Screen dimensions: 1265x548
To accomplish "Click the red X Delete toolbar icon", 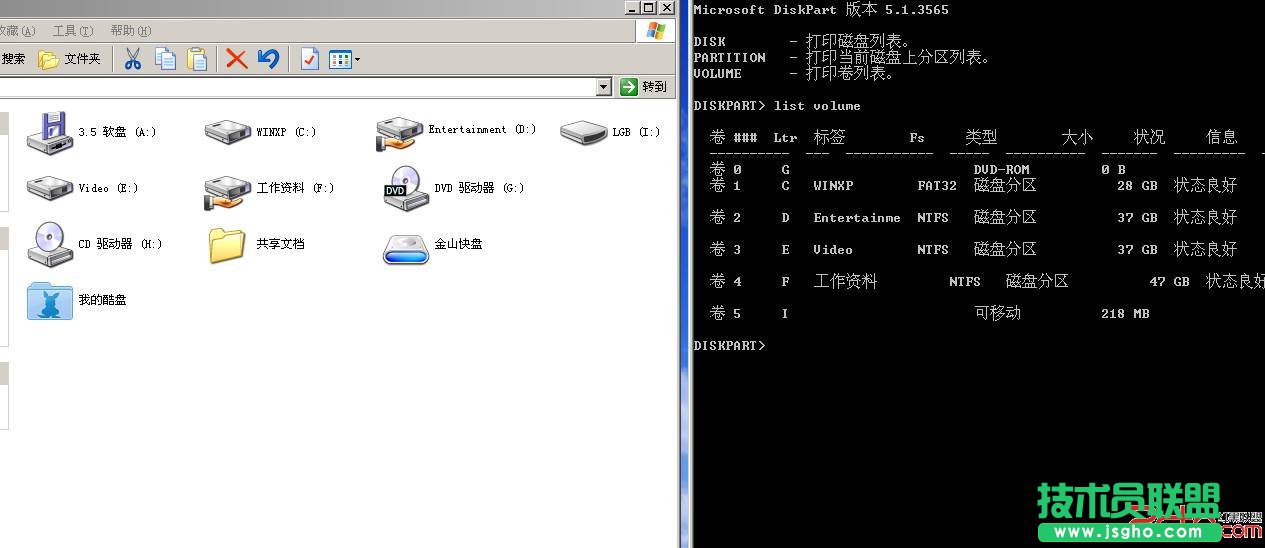I will [236, 59].
